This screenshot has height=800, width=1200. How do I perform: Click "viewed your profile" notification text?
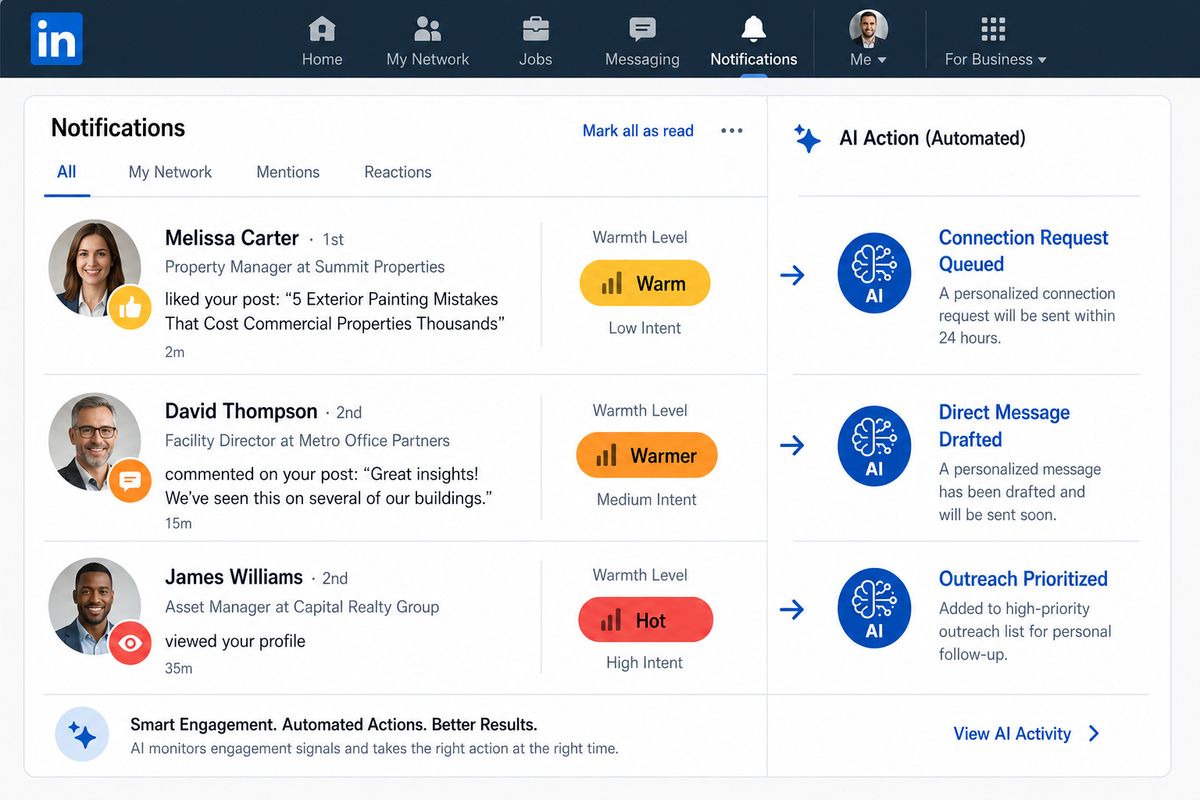[x=235, y=641]
